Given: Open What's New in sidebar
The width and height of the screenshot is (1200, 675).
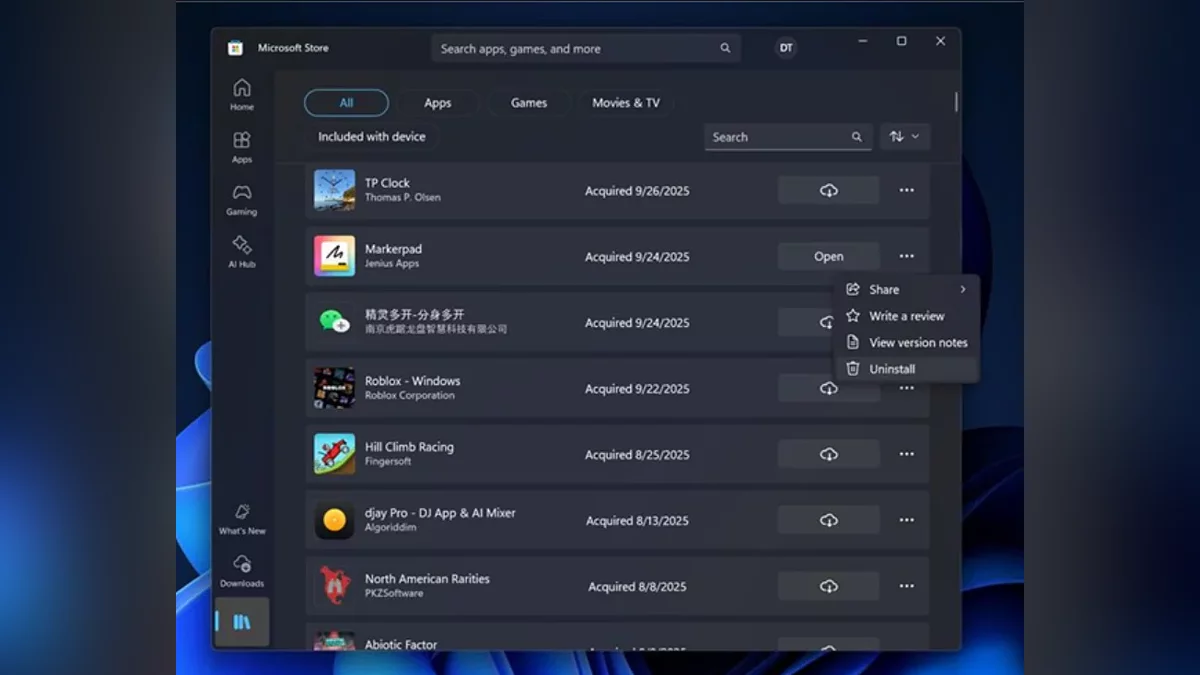Looking at the screenshot, I should (242, 518).
